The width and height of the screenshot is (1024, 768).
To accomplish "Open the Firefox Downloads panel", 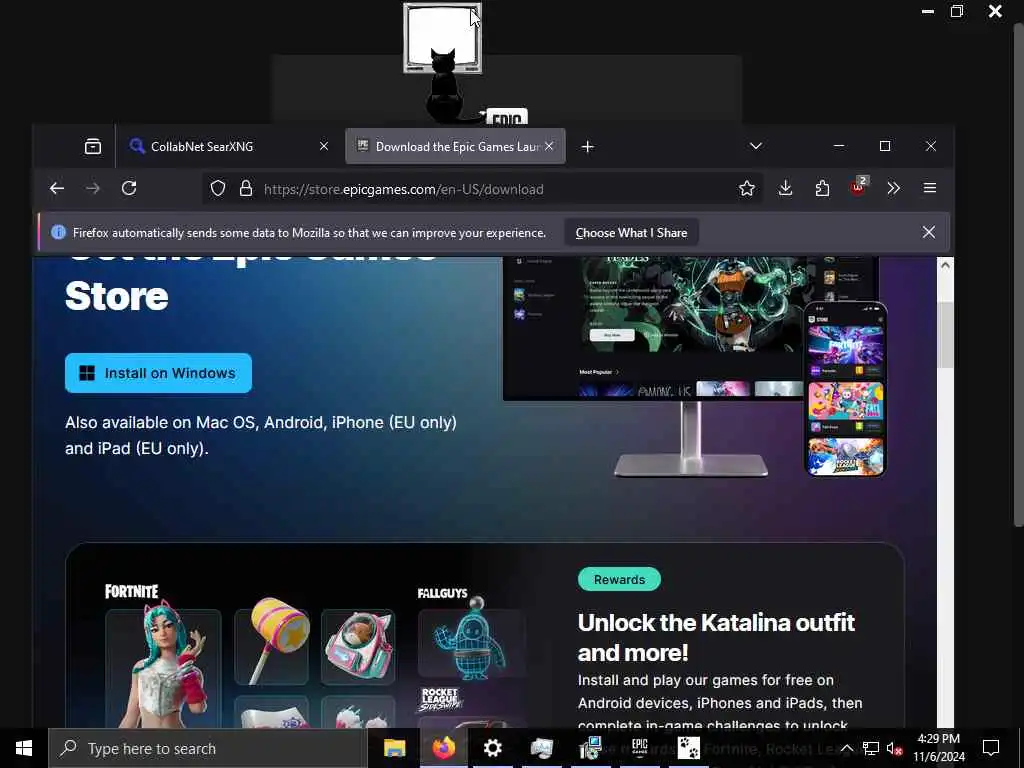I will (x=786, y=188).
